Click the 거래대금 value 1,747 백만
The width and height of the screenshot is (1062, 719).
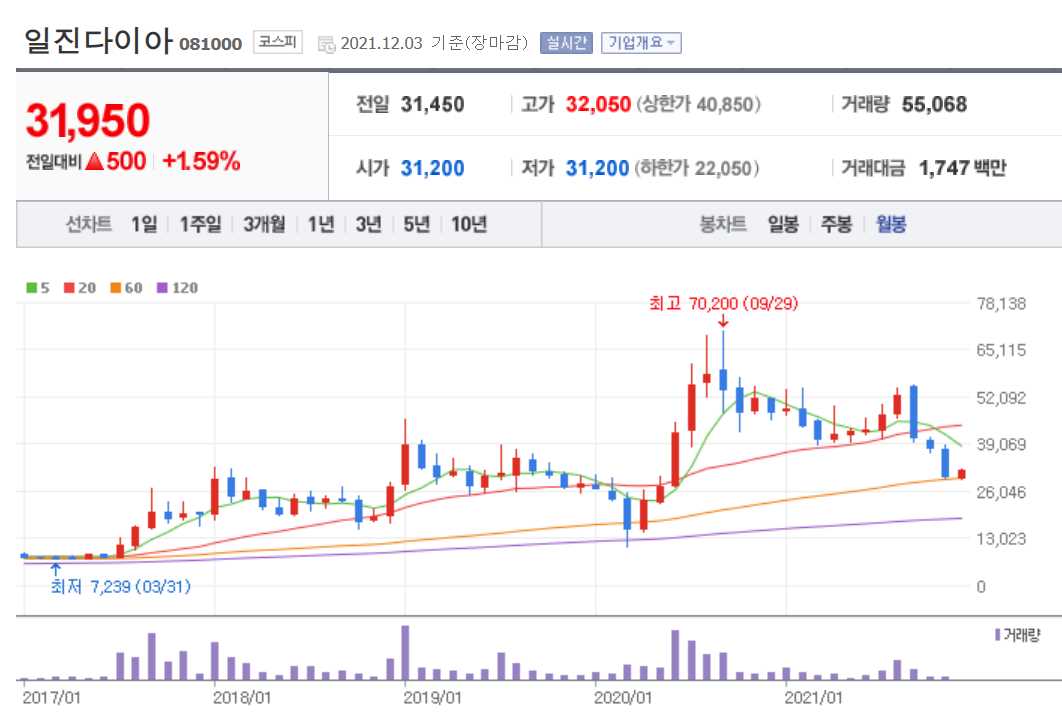pyautogui.click(x=962, y=168)
